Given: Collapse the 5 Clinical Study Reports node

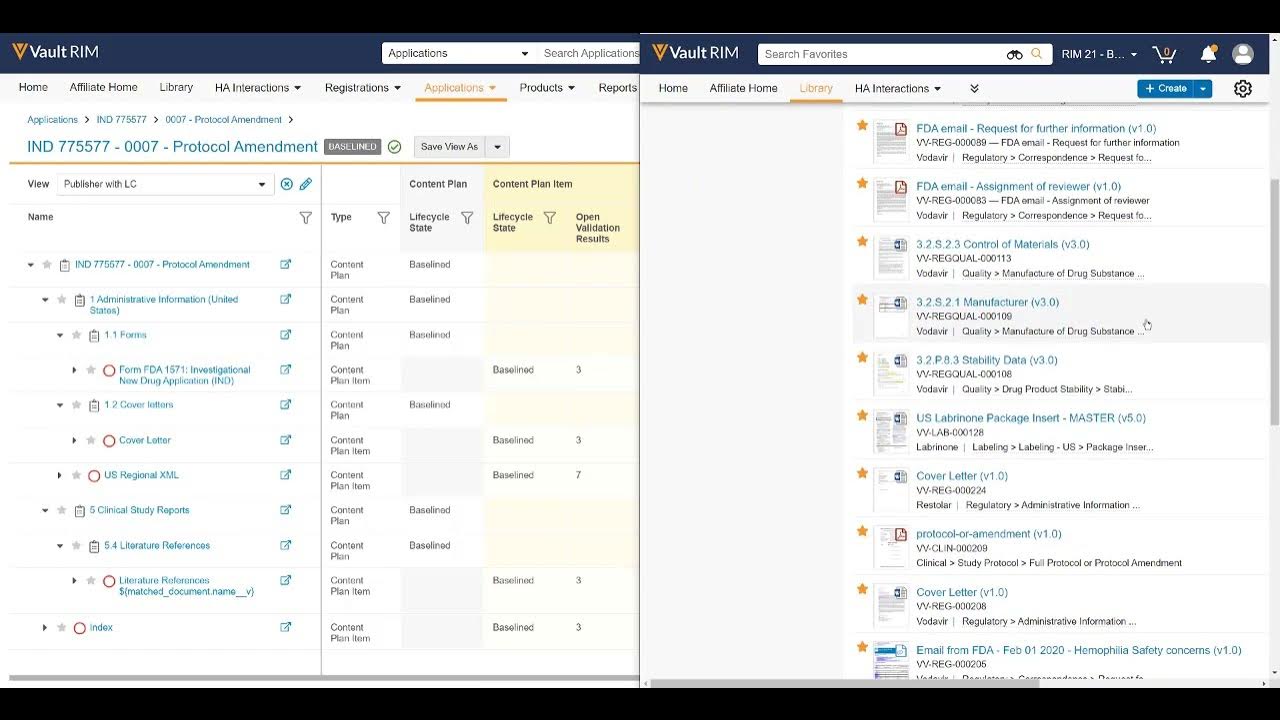Looking at the screenshot, I should [x=45, y=511].
